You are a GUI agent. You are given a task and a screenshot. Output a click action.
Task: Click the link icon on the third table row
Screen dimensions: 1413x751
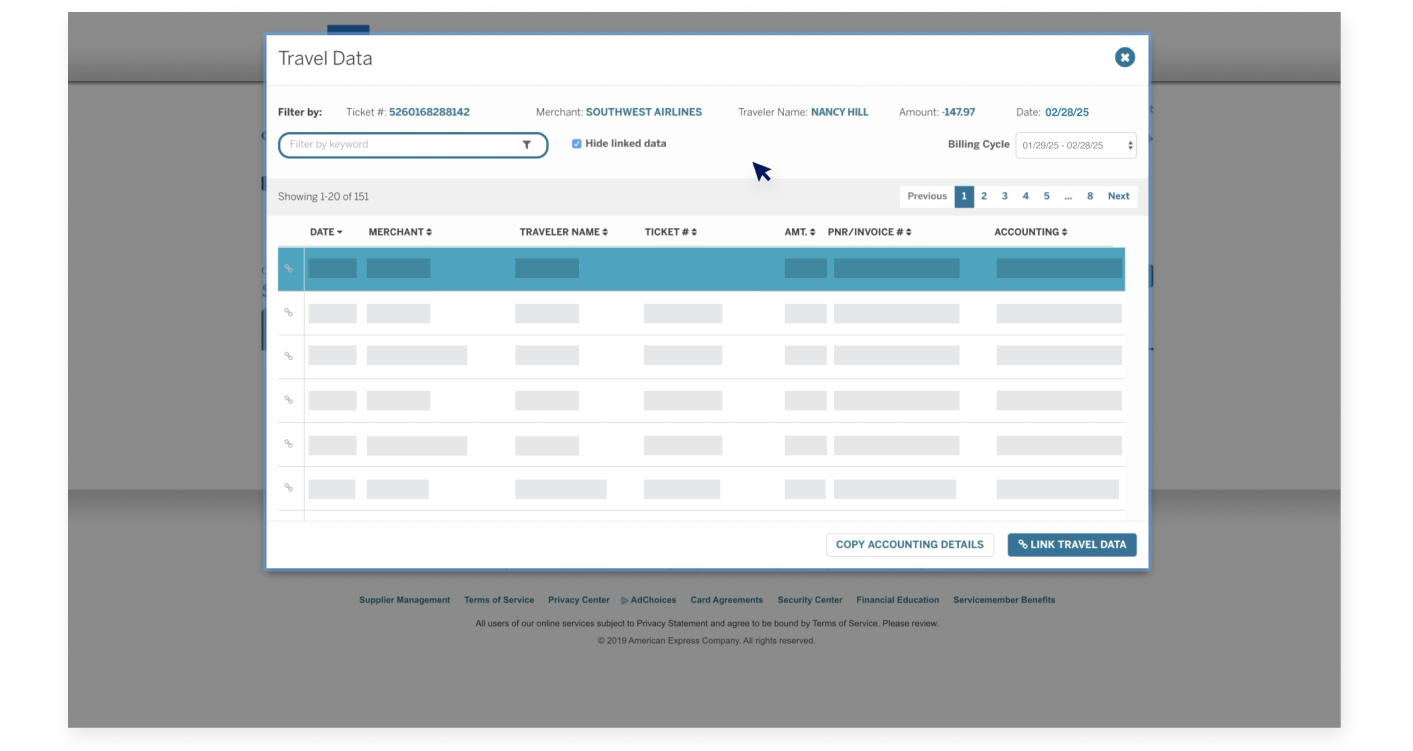click(x=289, y=355)
